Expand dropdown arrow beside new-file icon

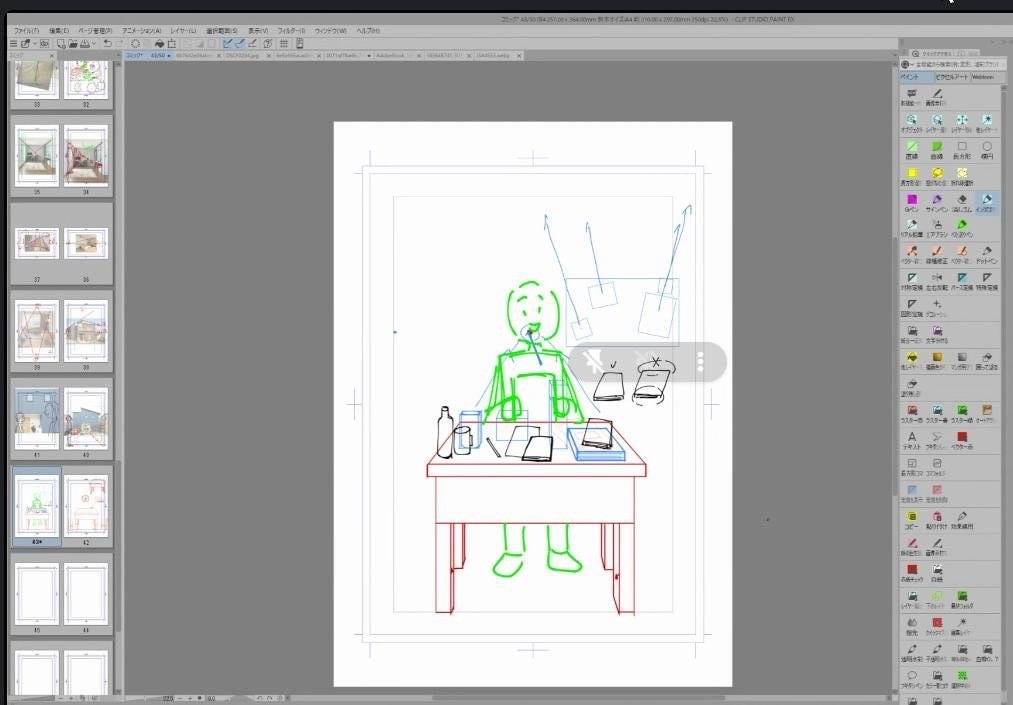[35, 44]
